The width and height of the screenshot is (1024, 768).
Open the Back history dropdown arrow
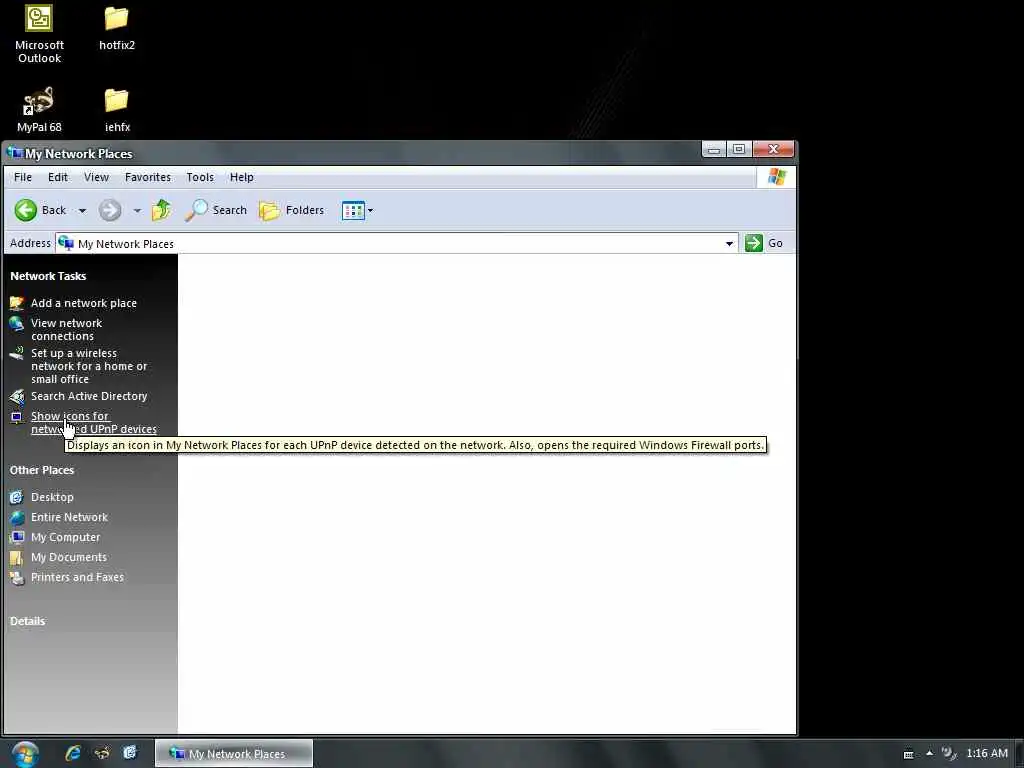click(x=82, y=210)
